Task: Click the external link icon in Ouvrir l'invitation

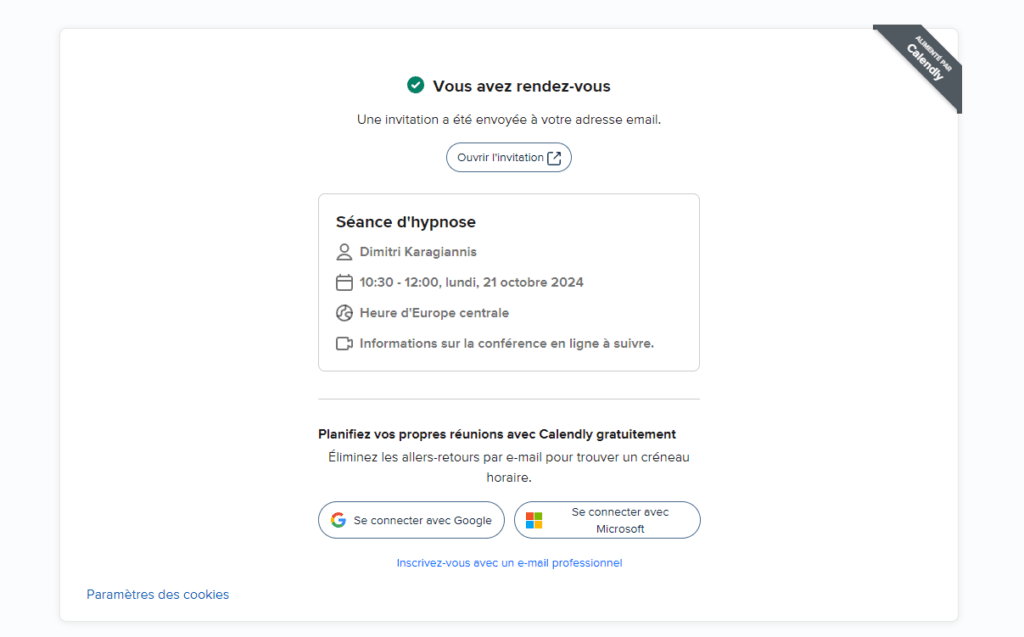Action: tap(554, 158)
